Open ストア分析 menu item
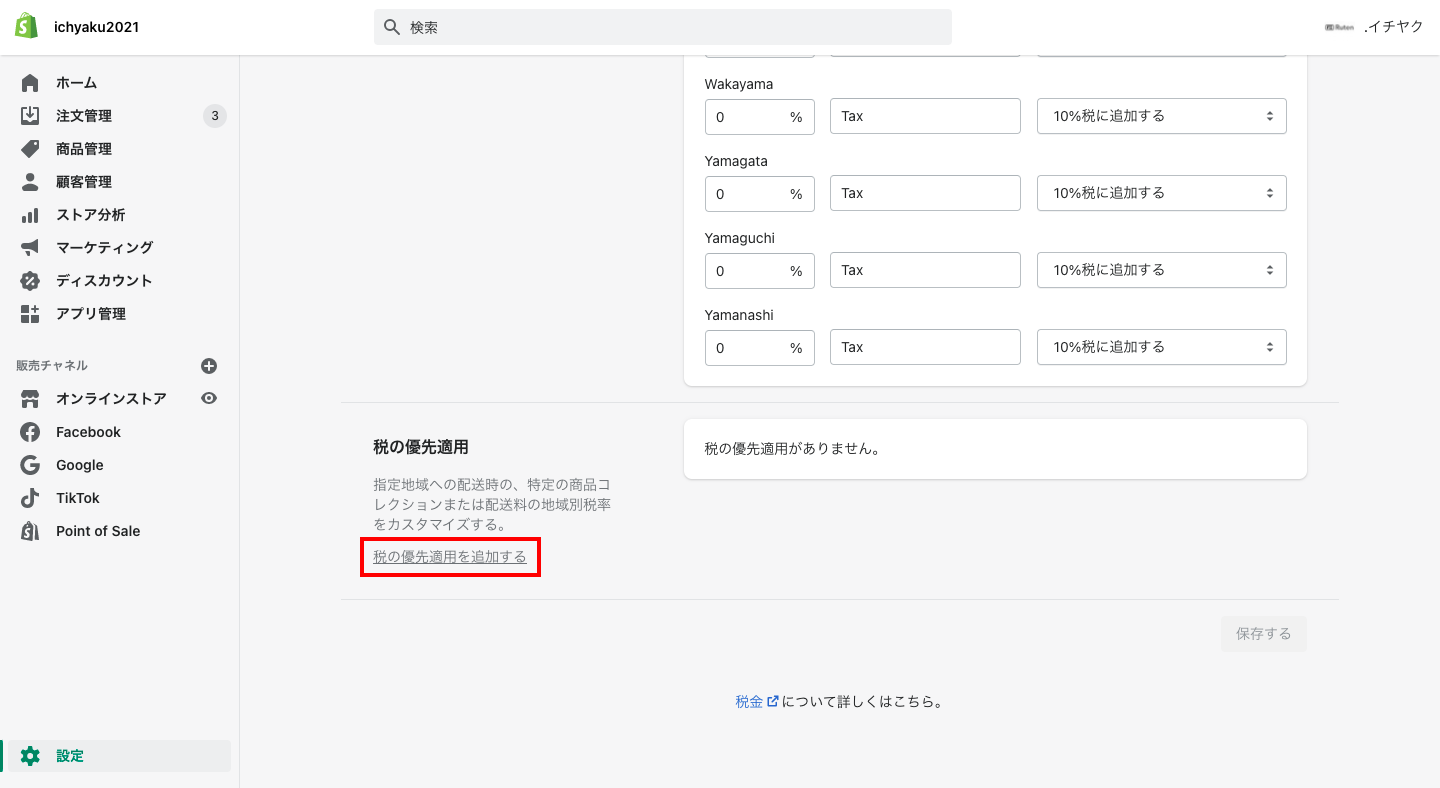 (90, 215)
